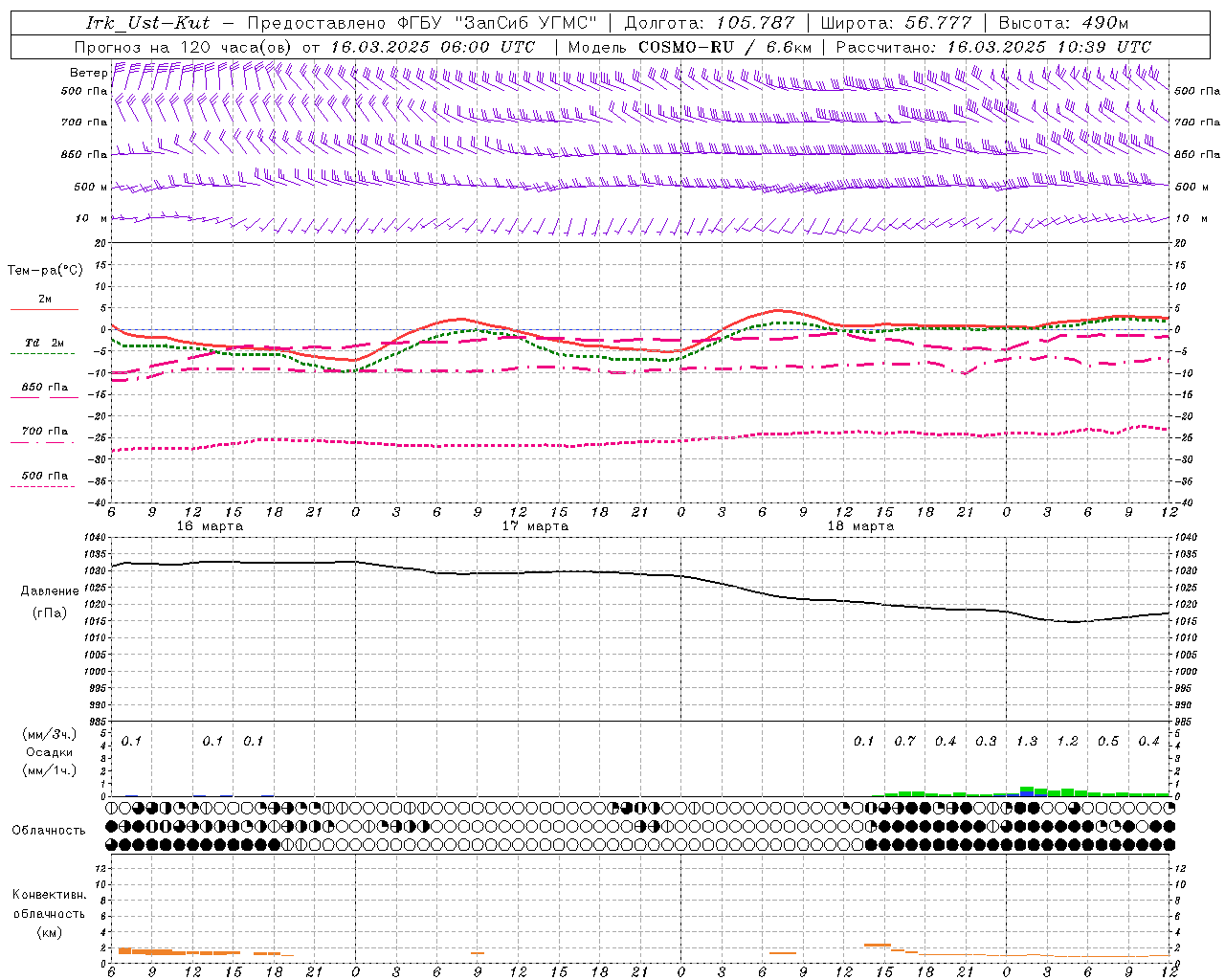Click the 16 марта date label
The width and height of the screenshot is (1225, 980).
[211, 526]
